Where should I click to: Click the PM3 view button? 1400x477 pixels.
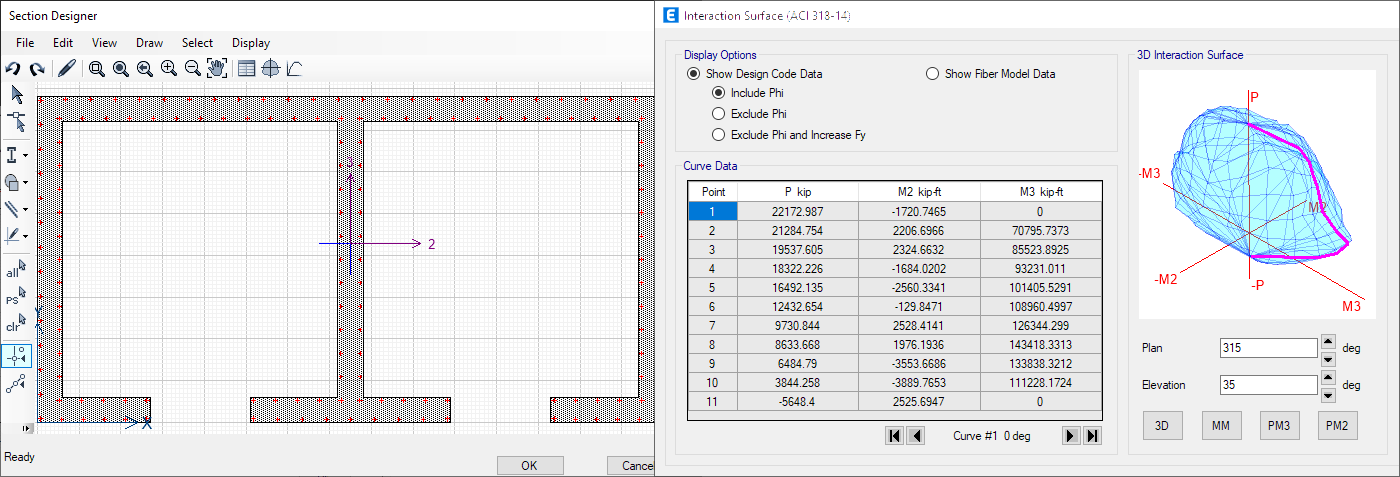[1279, 425]
